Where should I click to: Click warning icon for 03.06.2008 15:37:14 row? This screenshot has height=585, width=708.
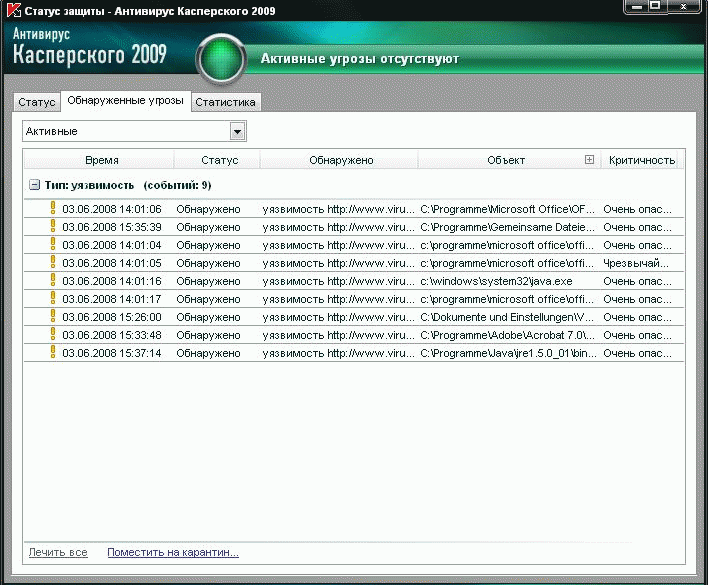click(x=53, y=353)
